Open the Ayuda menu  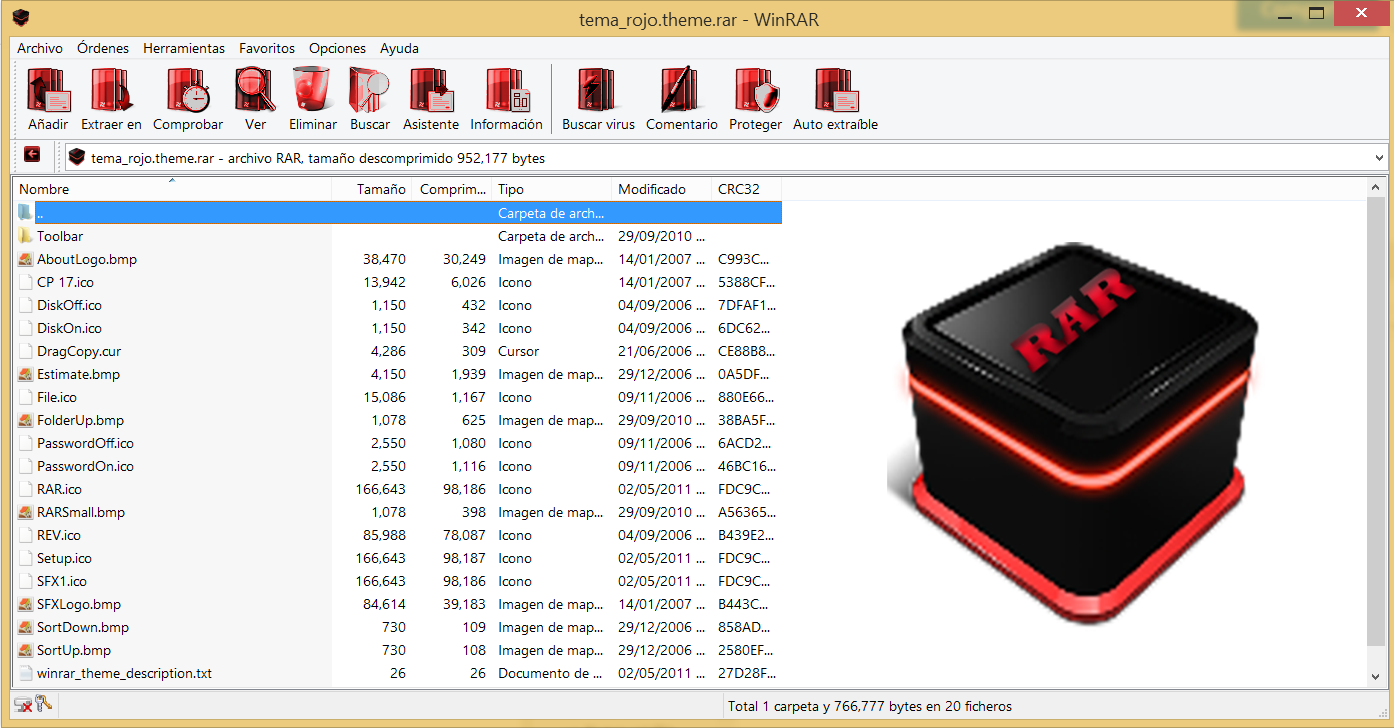(x=400, y=48)
